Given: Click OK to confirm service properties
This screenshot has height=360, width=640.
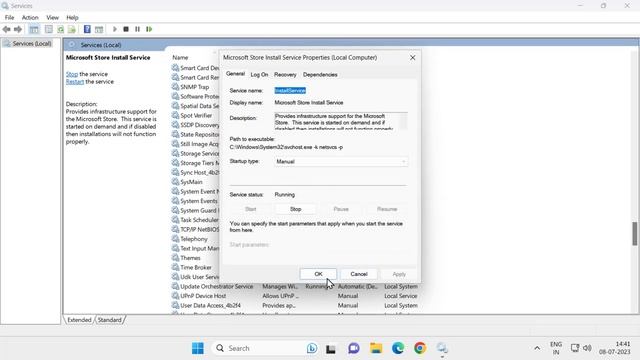Looking at the screenshot, I should tap(318, 274).
